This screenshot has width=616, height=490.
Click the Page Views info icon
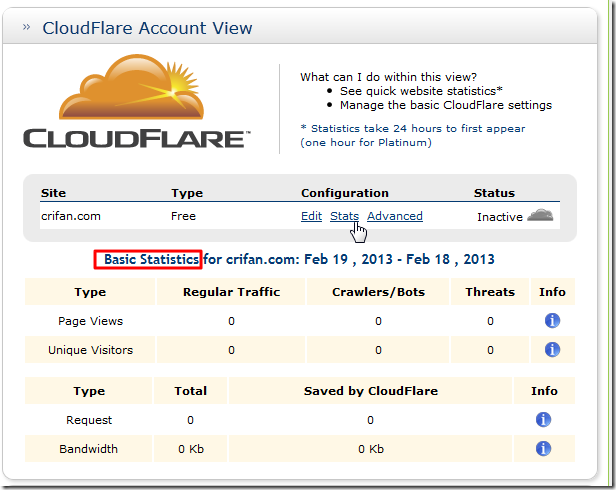click(x=551, y=321)
